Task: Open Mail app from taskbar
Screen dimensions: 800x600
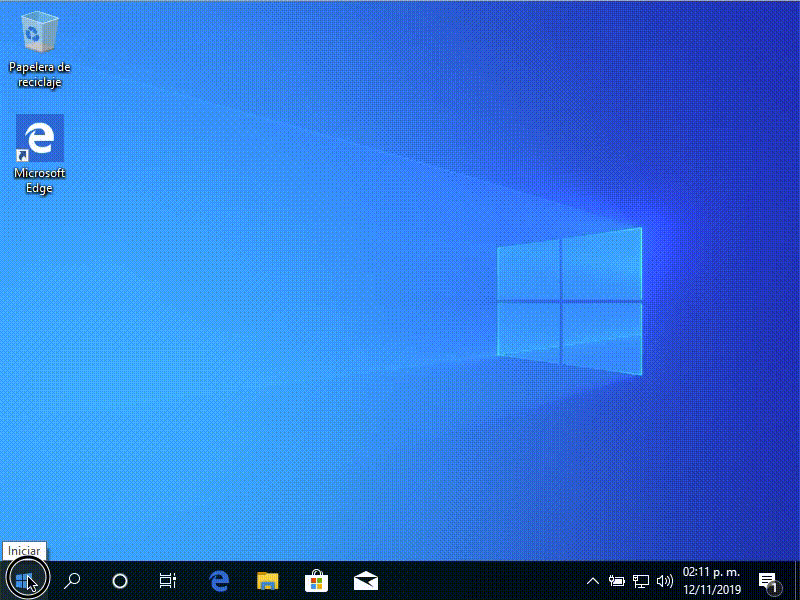Action: tap(365, 580)
